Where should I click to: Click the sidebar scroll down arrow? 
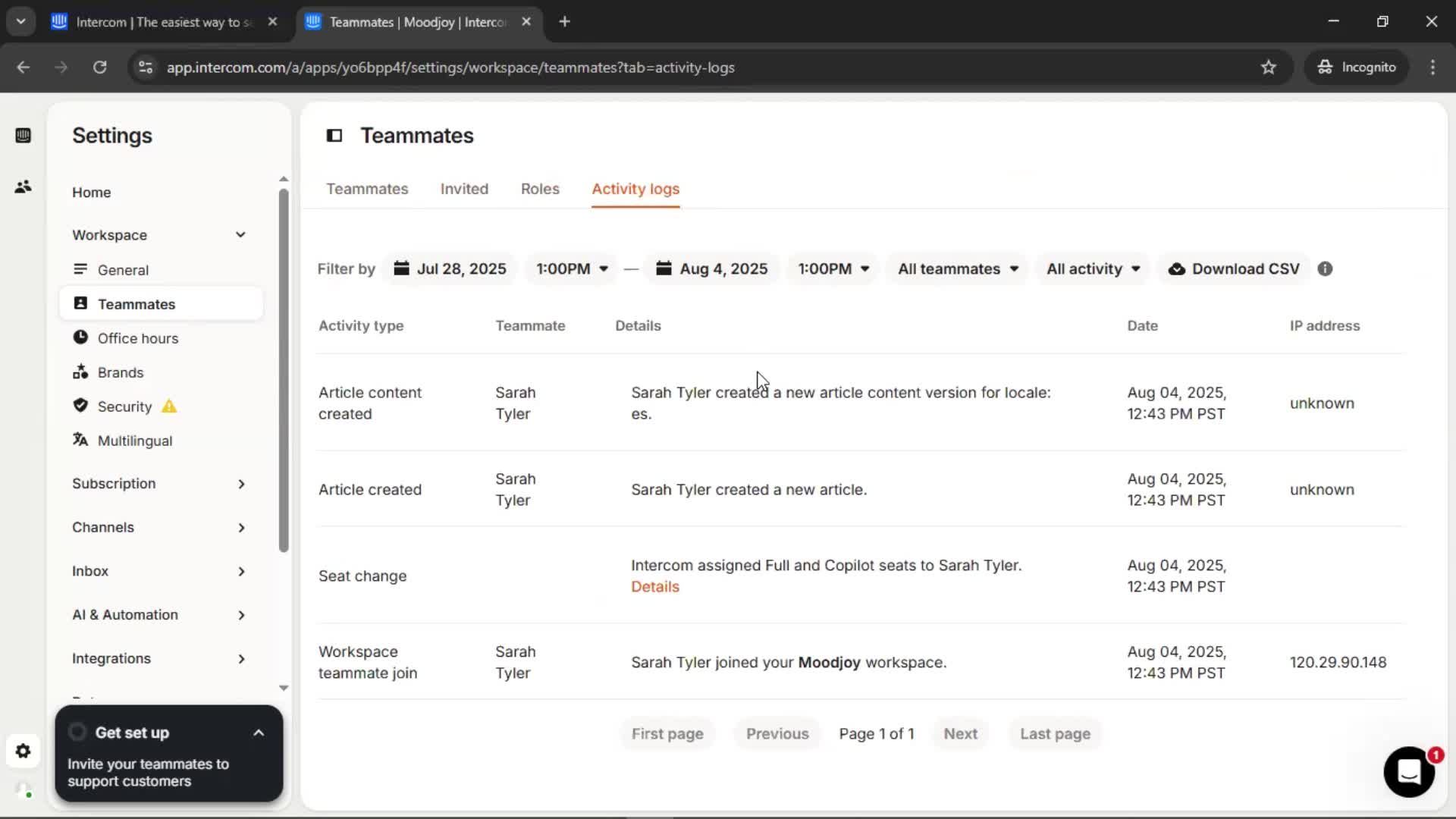pyautogui.click(x=284, y=688)
